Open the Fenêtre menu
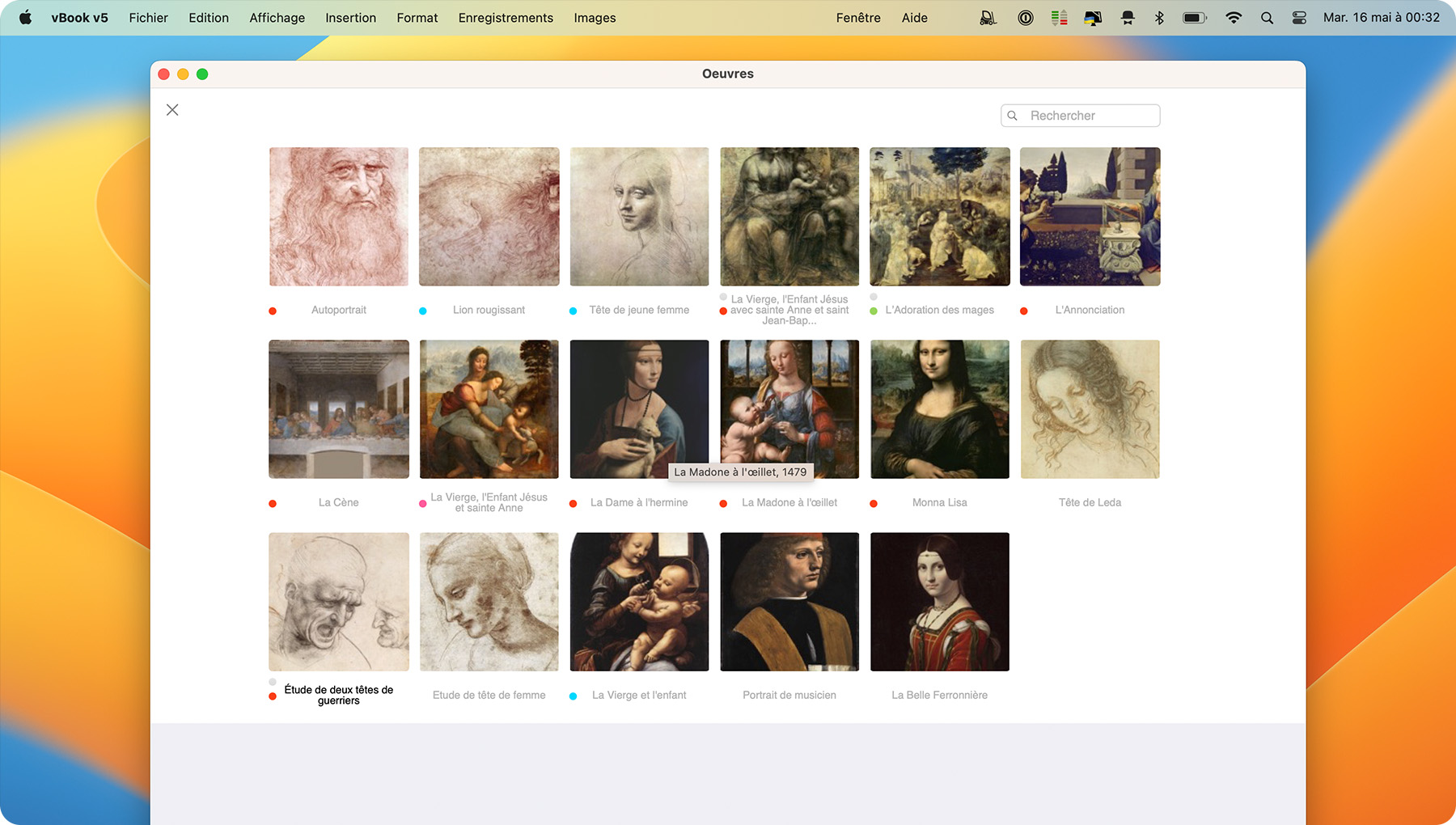Screen dimensions: 1456x825 [x=858, y=18]
